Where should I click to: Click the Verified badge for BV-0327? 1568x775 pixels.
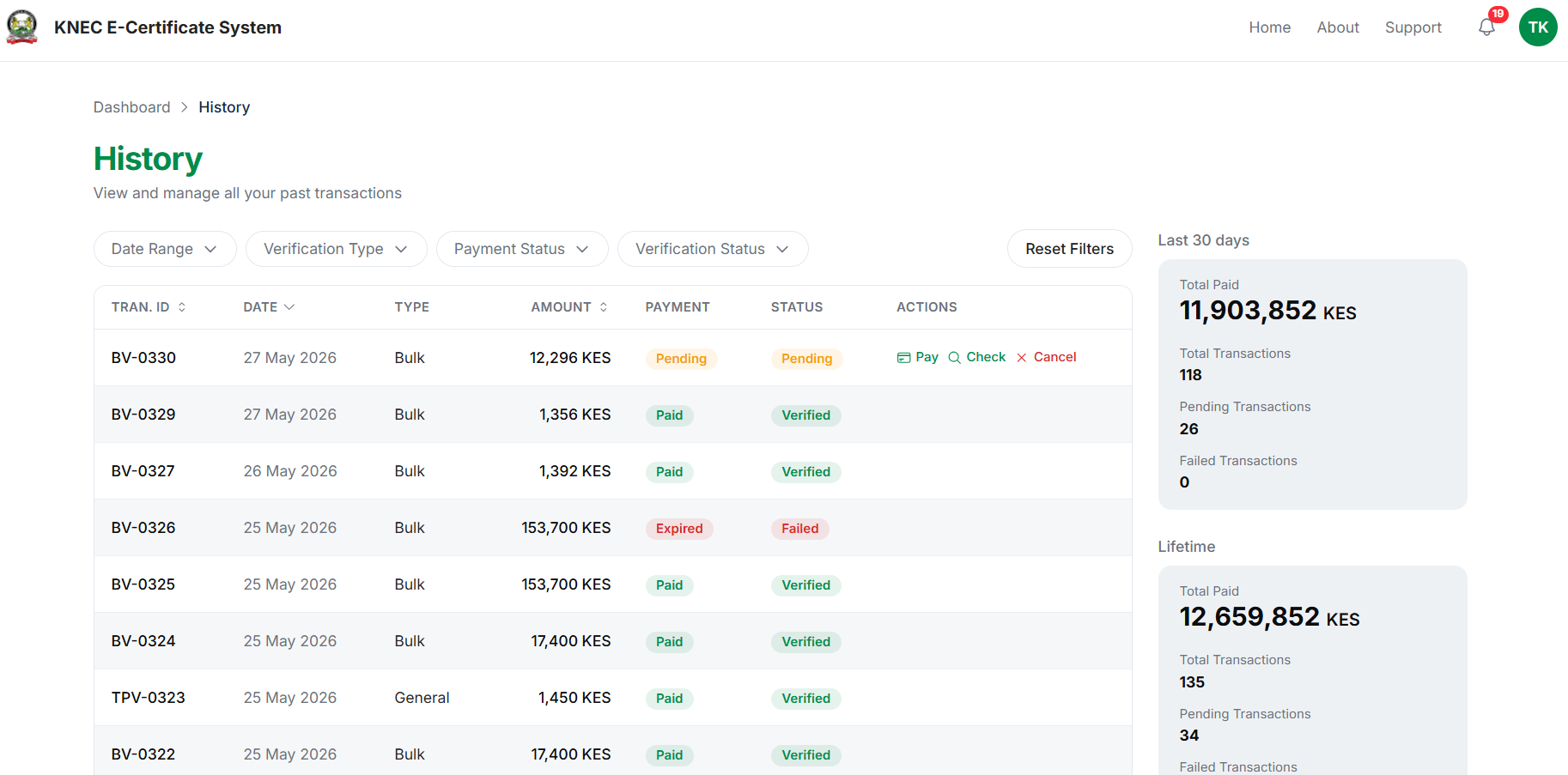coord(805,472)
